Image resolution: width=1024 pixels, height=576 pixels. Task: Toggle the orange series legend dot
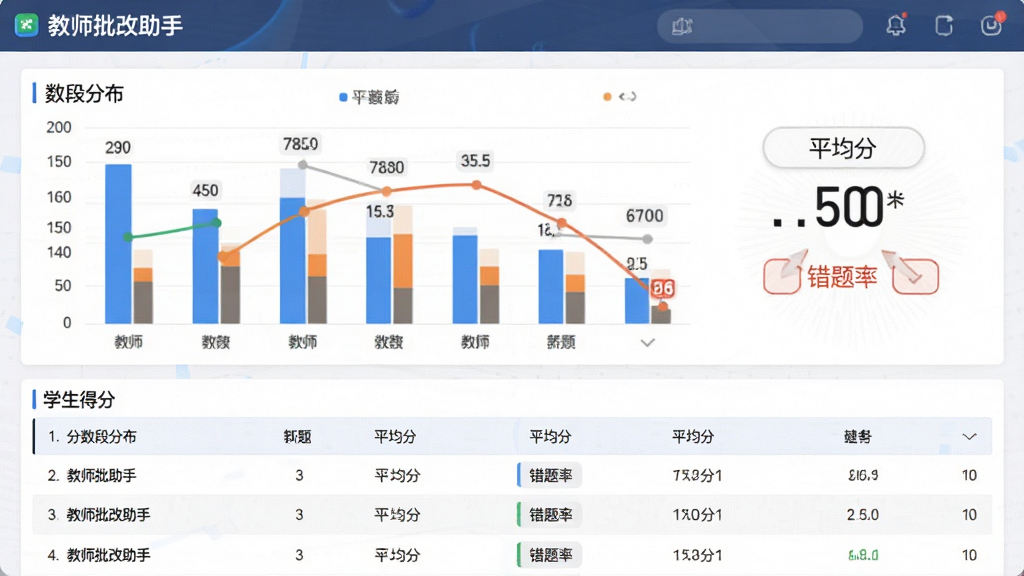pyautogui.click(x=607, y=97)
